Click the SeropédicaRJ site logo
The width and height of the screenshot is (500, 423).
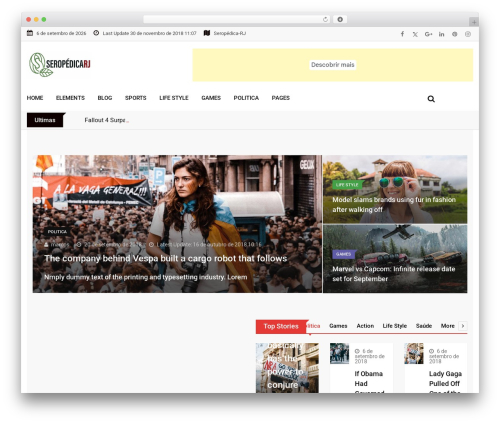pos(60,64)
